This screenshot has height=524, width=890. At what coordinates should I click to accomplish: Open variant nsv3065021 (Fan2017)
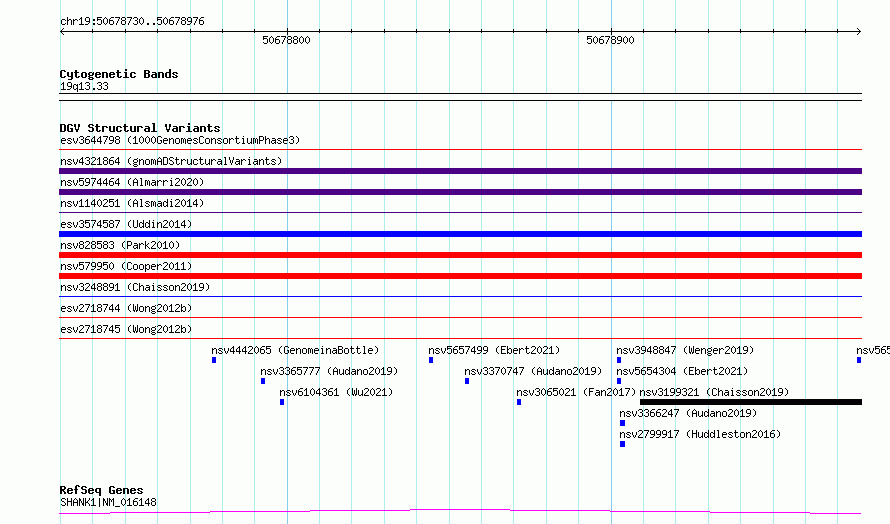pyautogui.click(x=576, y=392)
